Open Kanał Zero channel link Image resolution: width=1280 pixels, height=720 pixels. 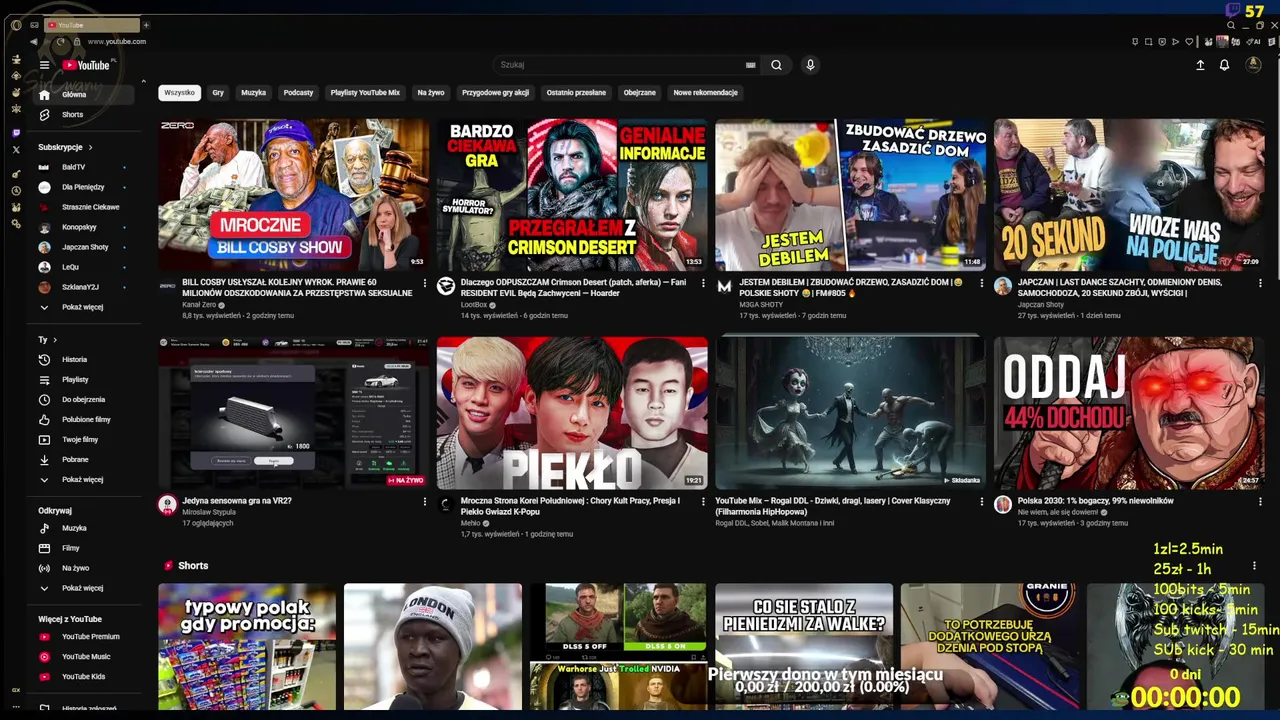pyautogui.click(x=199, y=305)
